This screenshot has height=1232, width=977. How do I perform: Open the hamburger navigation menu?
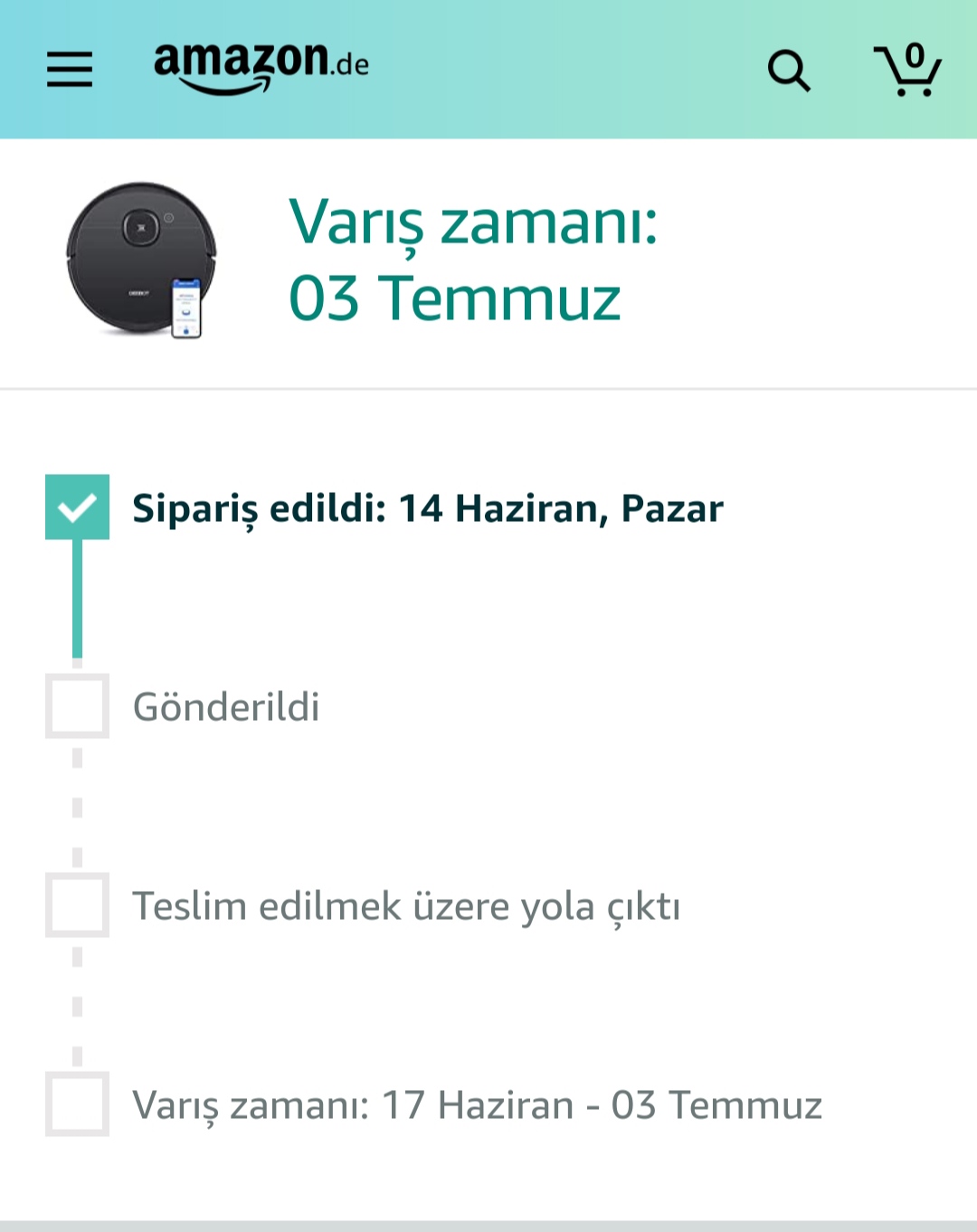point(70,70)
